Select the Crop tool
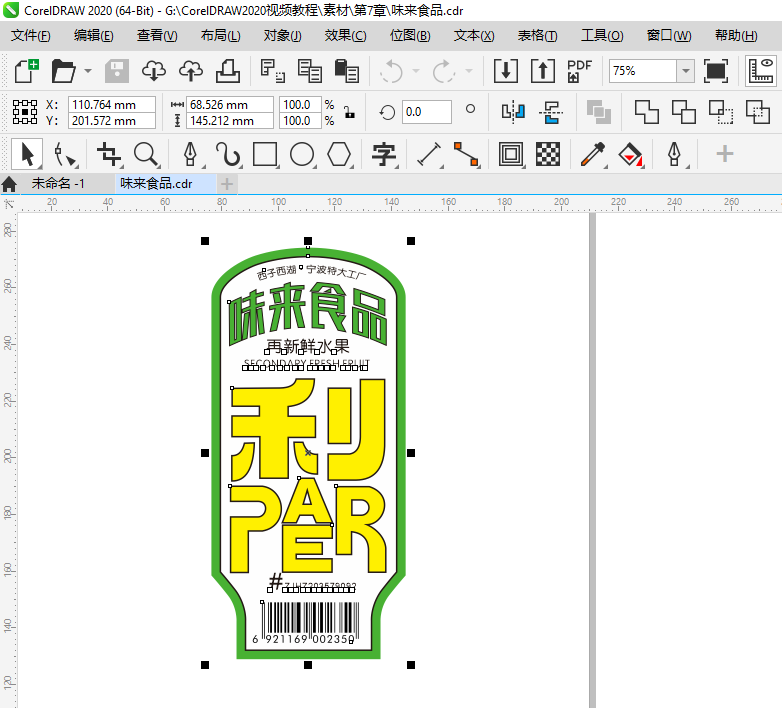 (108, 154)
